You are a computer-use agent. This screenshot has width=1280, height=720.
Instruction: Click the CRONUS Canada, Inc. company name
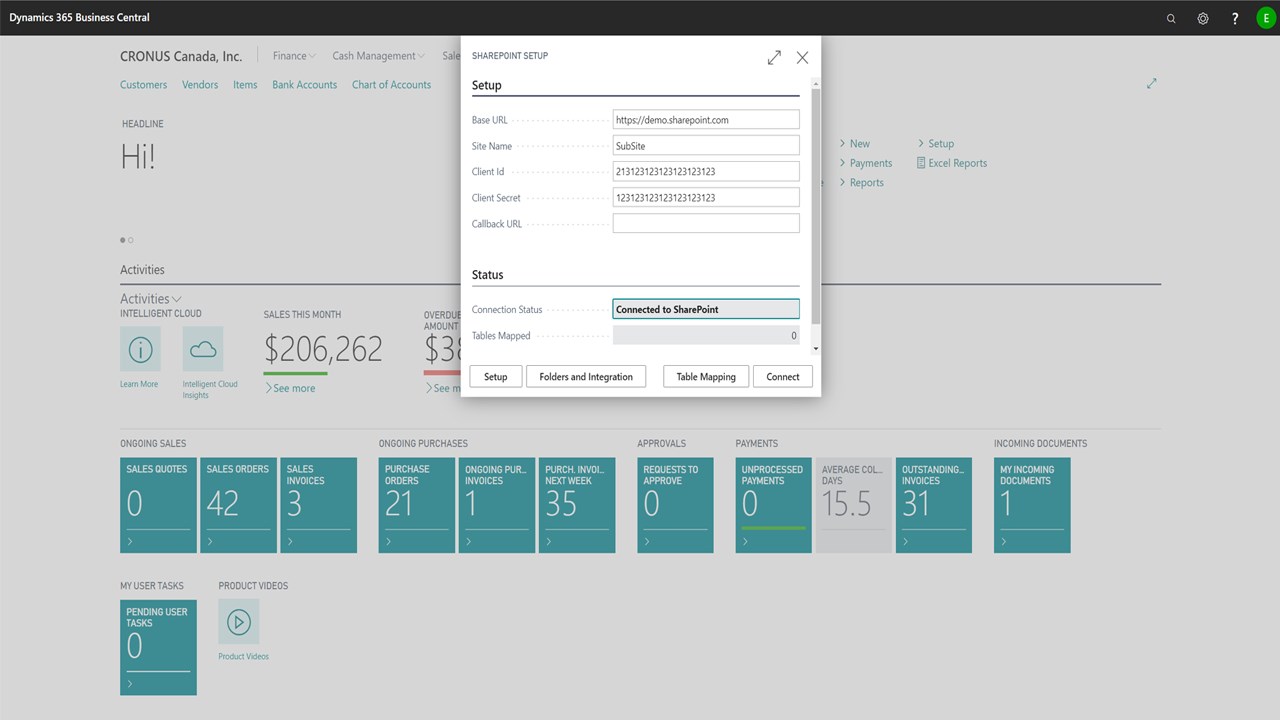[x=181, y=56]
